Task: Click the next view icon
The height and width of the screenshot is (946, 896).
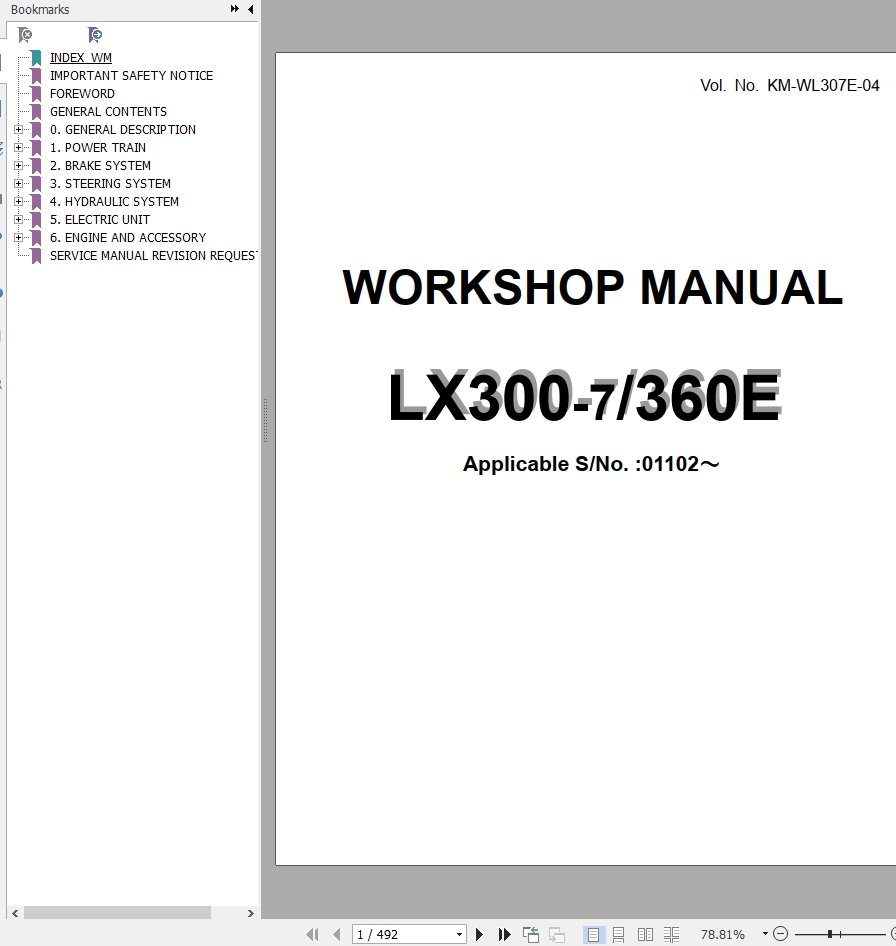Action: point(557,935)
